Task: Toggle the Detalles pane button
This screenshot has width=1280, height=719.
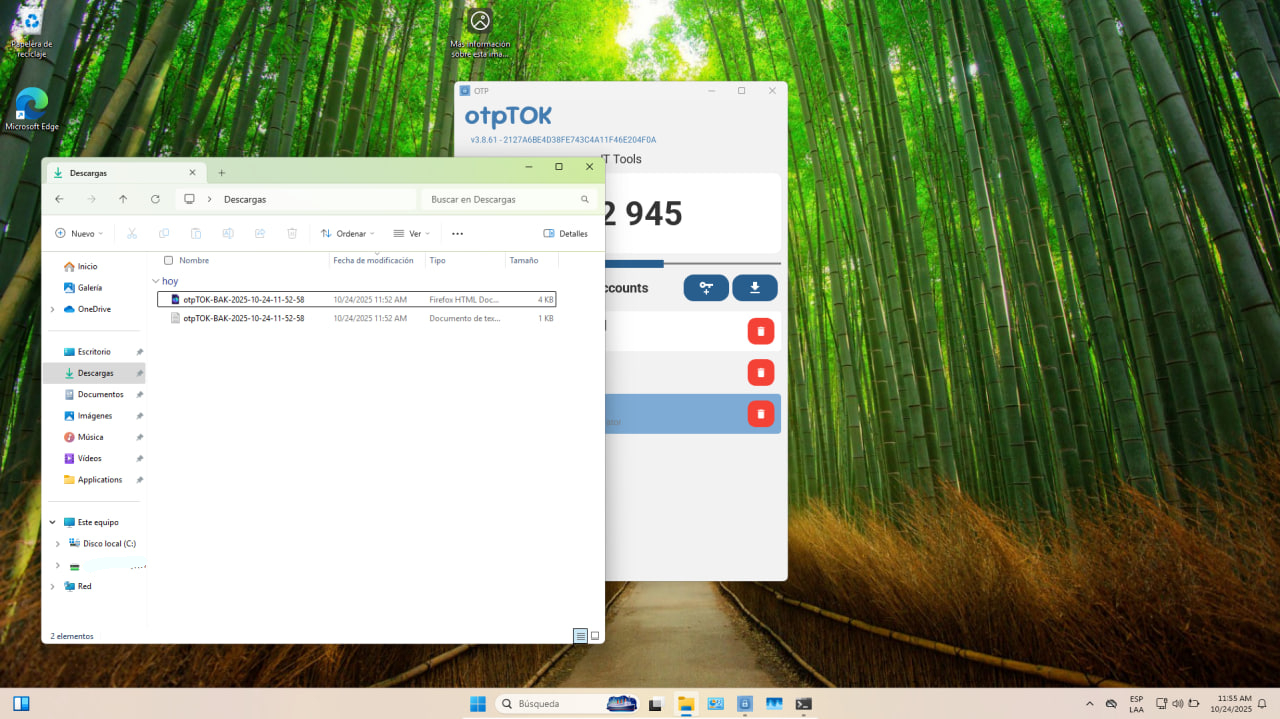Action: pyautogui.click(x=565, y=233)
